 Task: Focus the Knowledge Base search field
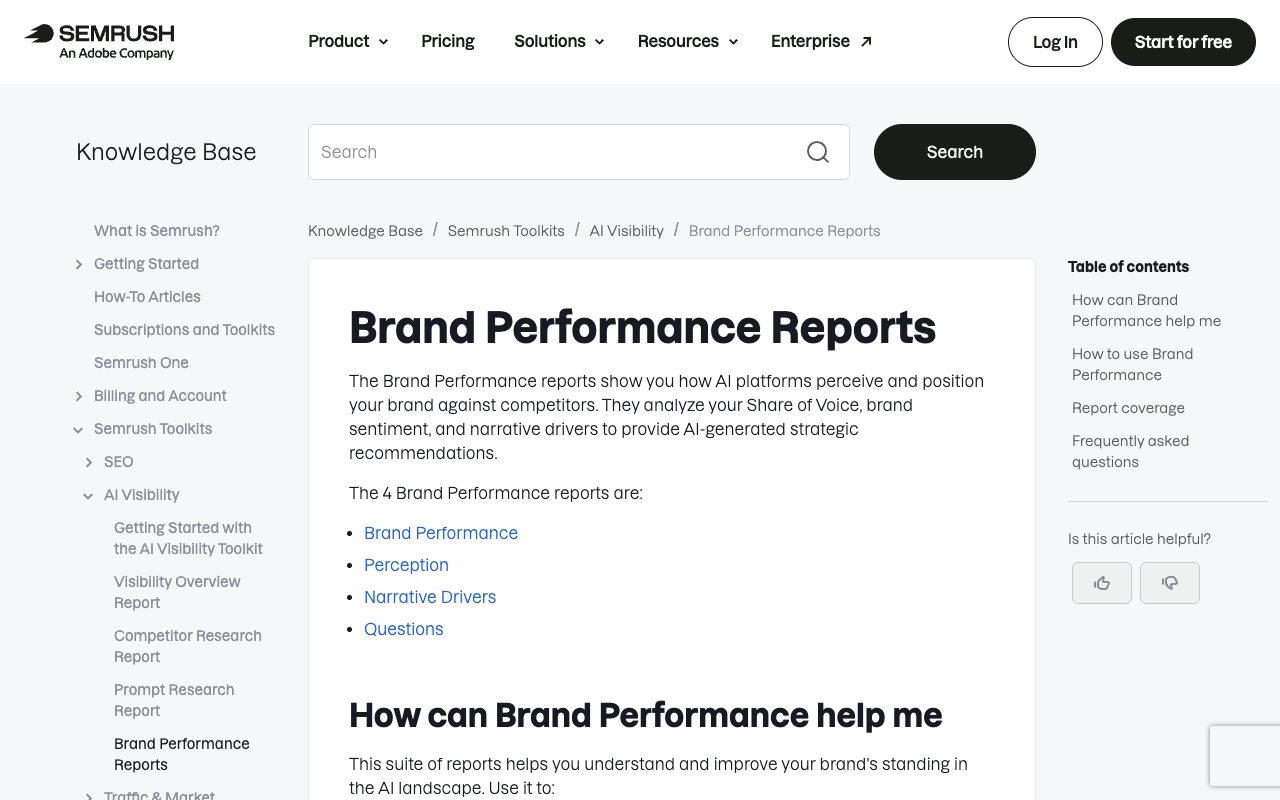(579, 152)
